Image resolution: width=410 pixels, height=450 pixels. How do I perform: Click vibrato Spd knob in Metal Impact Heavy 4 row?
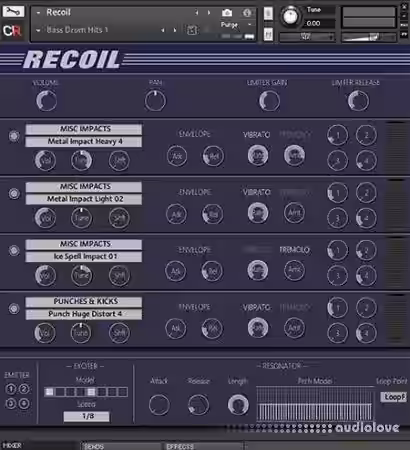point(258,155)
